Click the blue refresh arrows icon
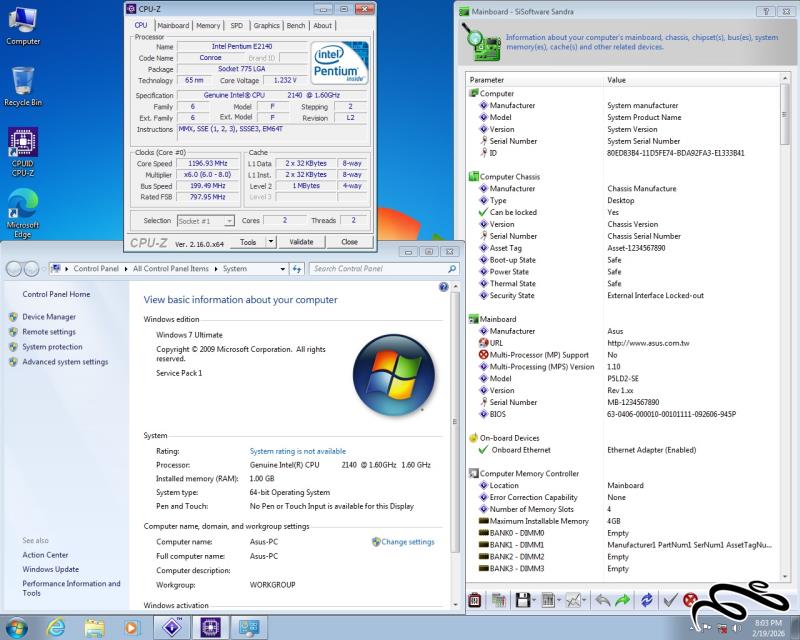 [x=647, y=600]
